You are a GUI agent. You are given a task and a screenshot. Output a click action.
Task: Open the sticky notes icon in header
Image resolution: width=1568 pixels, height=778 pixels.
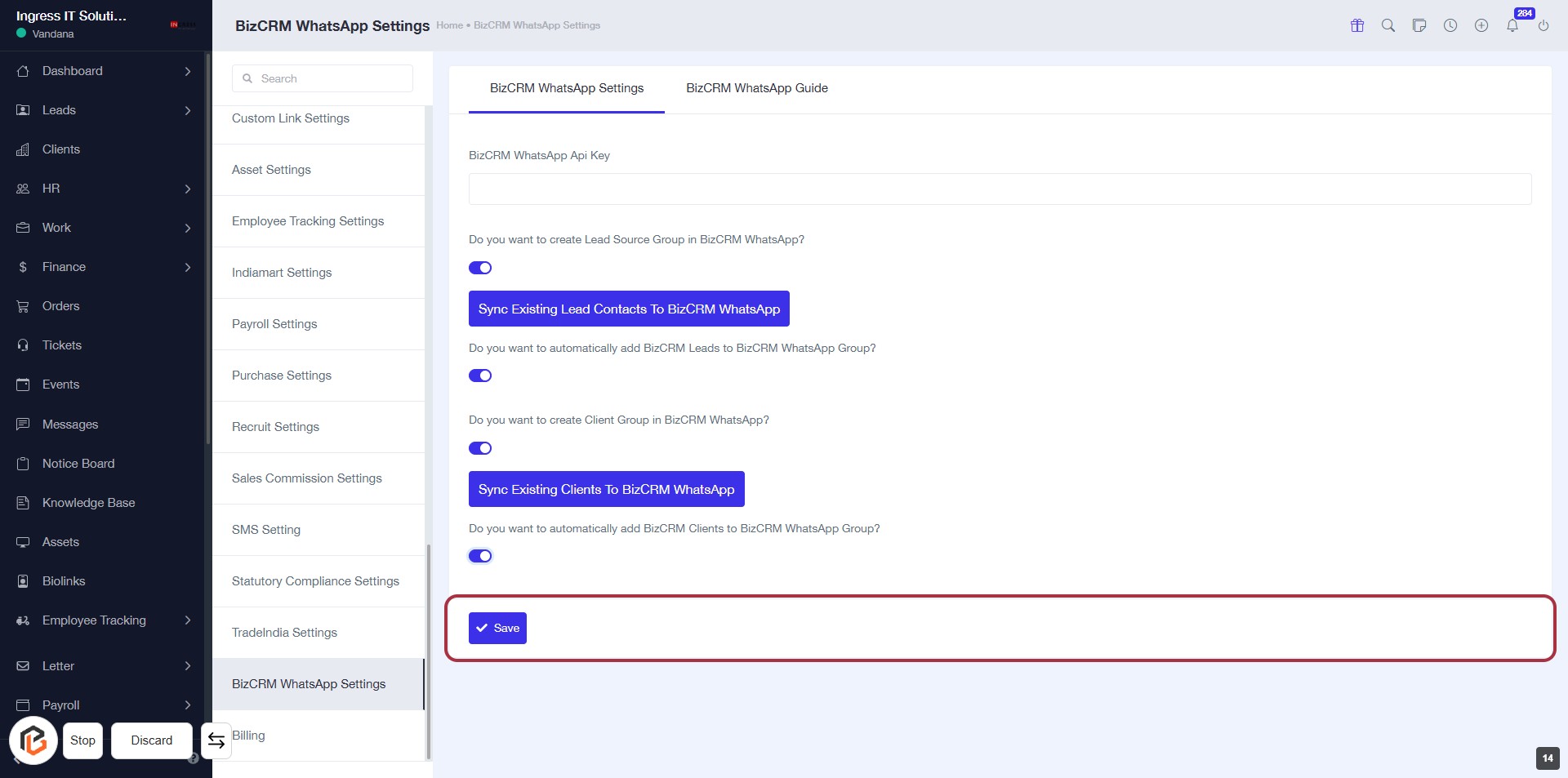coord(1419,25)
